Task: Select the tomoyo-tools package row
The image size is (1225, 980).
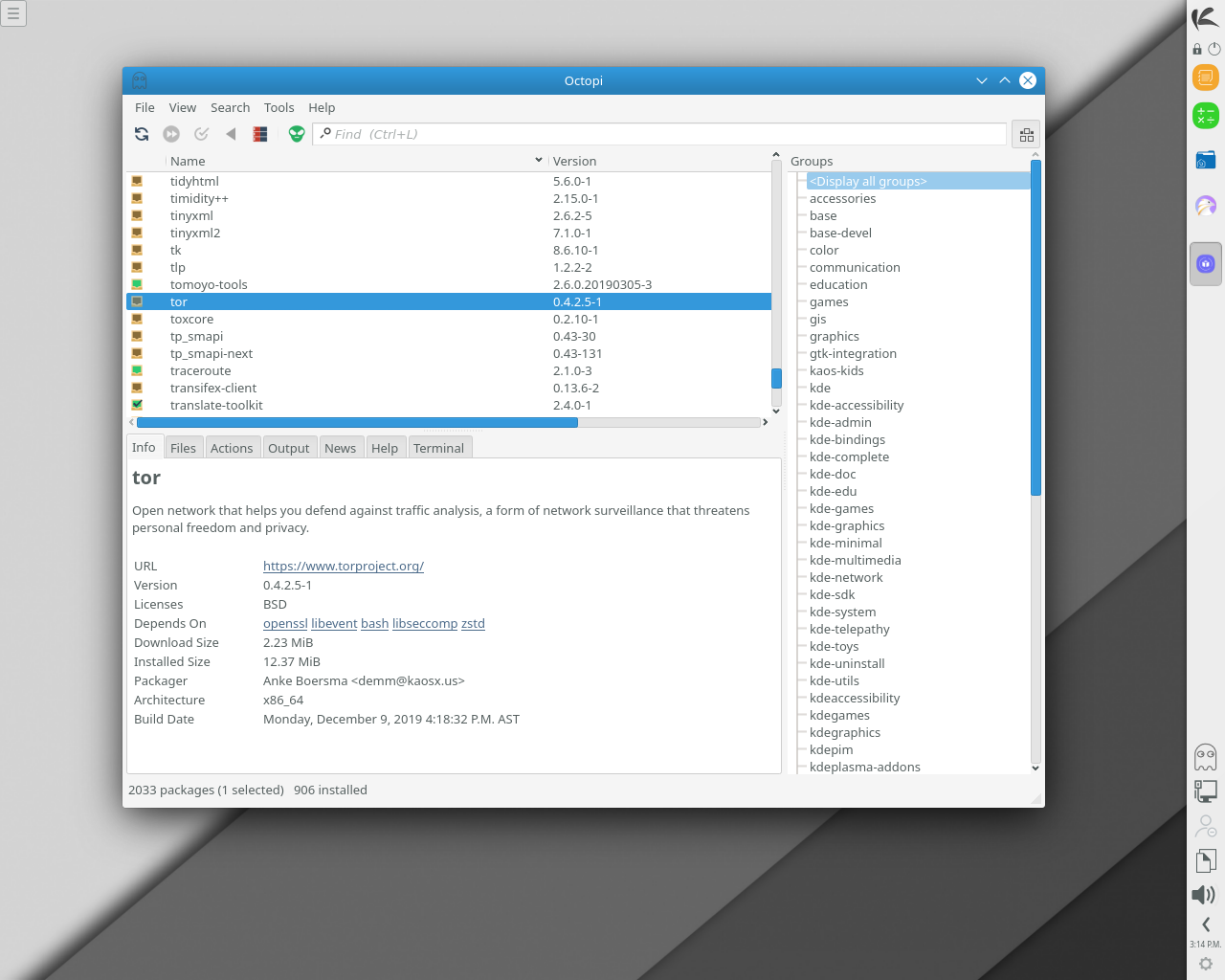Action: point(449,284)
